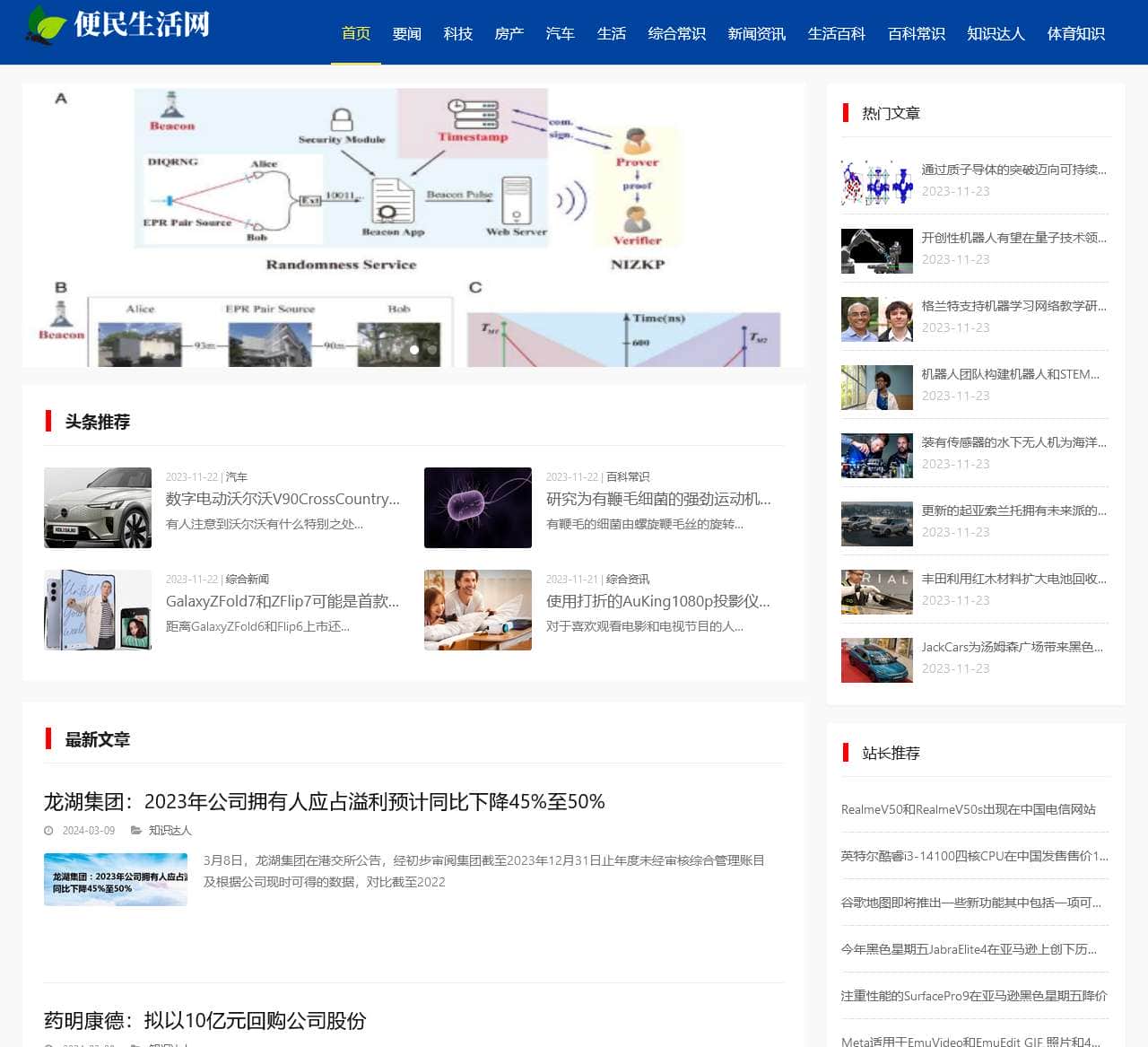The height and width of the screenshot is (1047, 1148).
Task: Click the 综合资讯 tag on projector article
Action: click(628, 580)
